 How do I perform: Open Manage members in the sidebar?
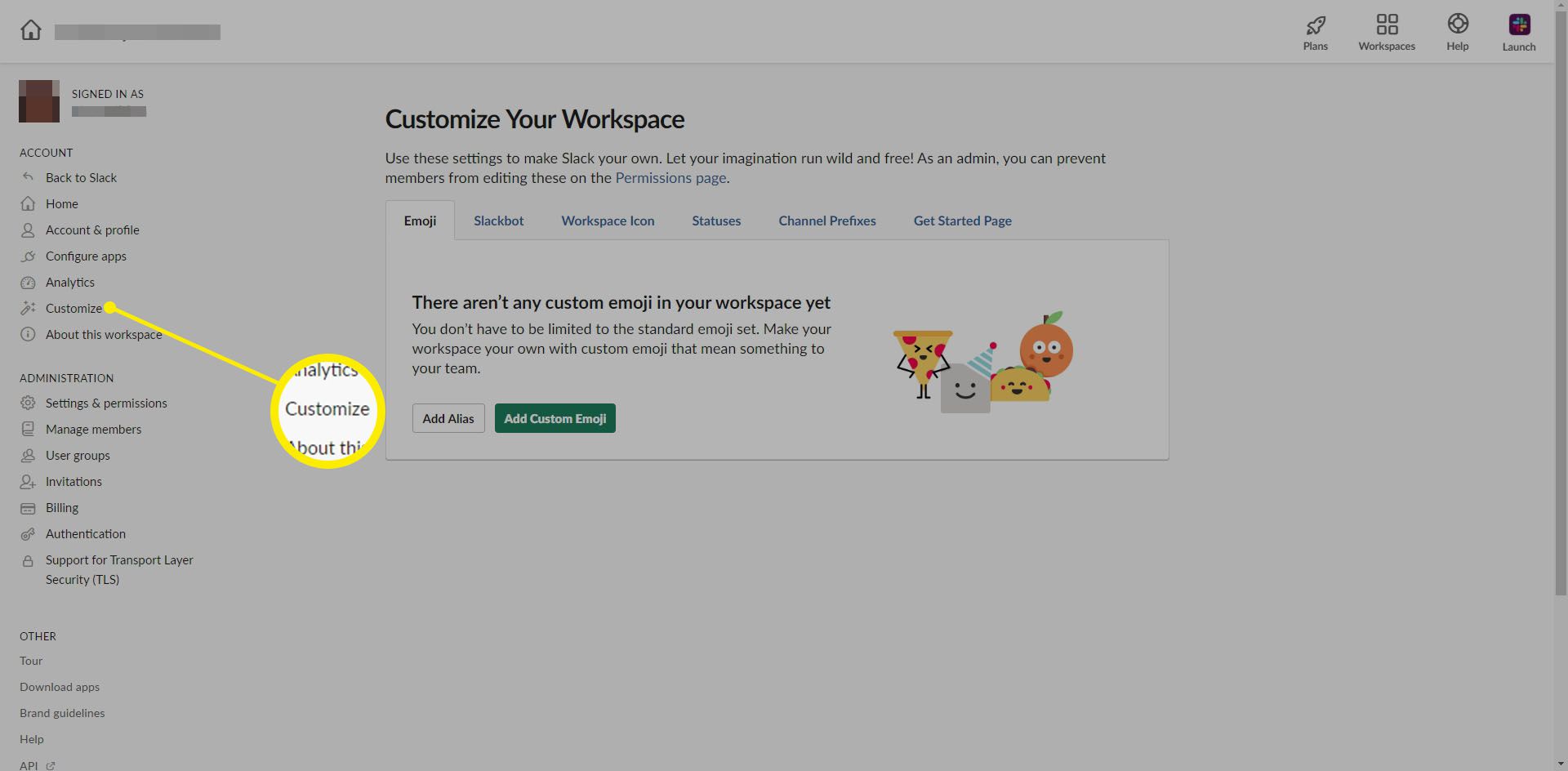93,430
